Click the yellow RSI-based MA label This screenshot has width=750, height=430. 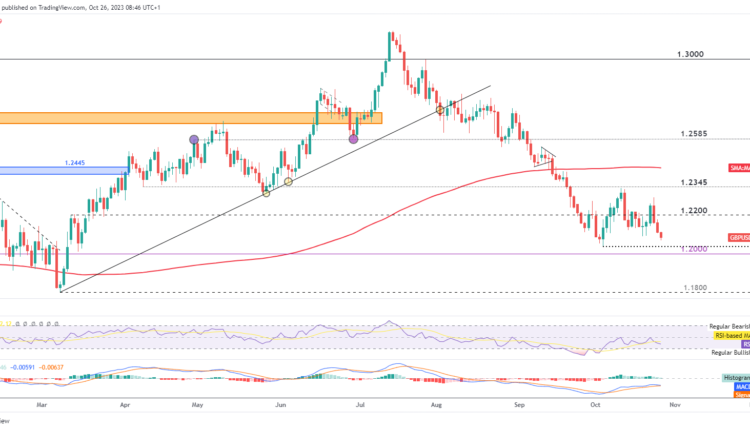tap(728, 336)
